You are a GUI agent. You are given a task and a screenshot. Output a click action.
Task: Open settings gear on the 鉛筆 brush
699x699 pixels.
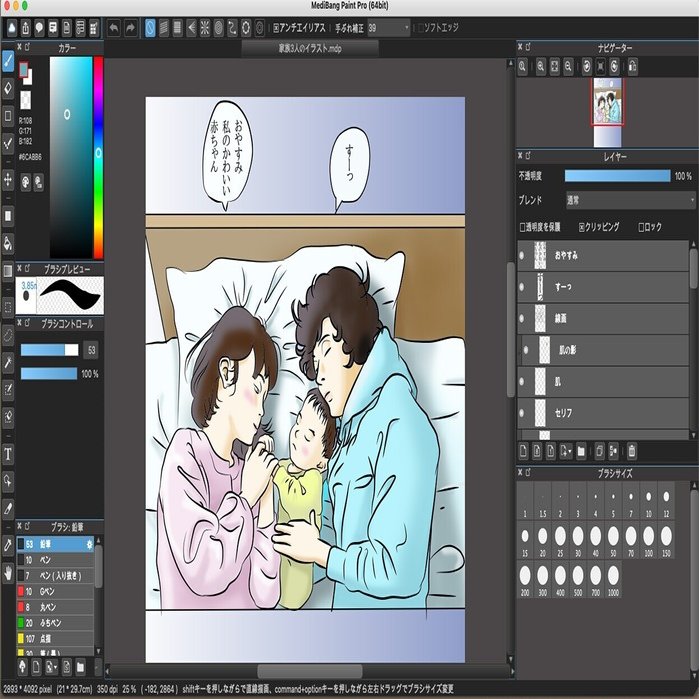tap(89, 544)
